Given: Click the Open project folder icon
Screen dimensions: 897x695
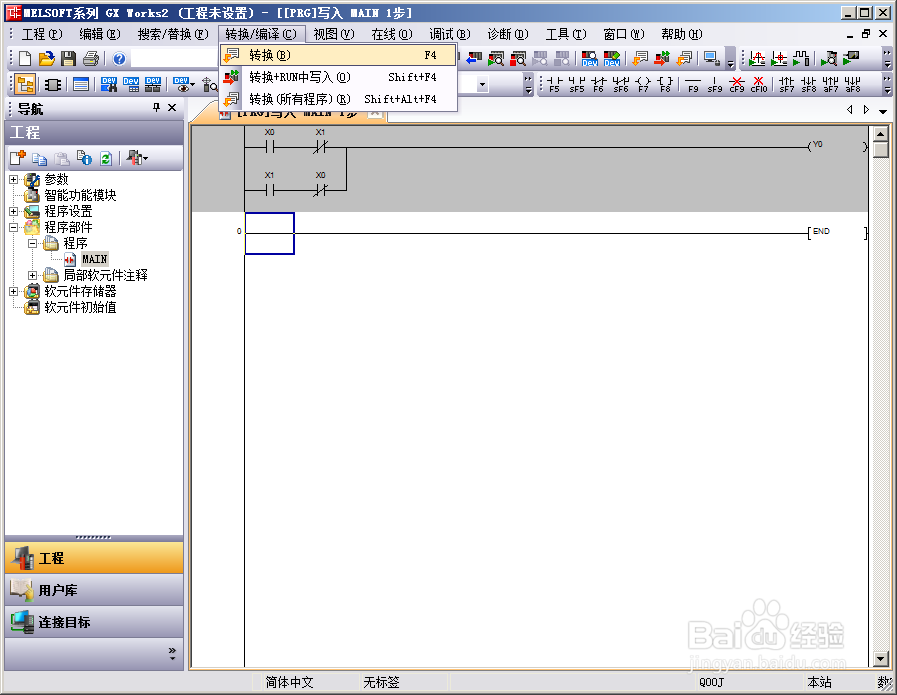Looking at the screenshot, I should (x=47, y=58).
